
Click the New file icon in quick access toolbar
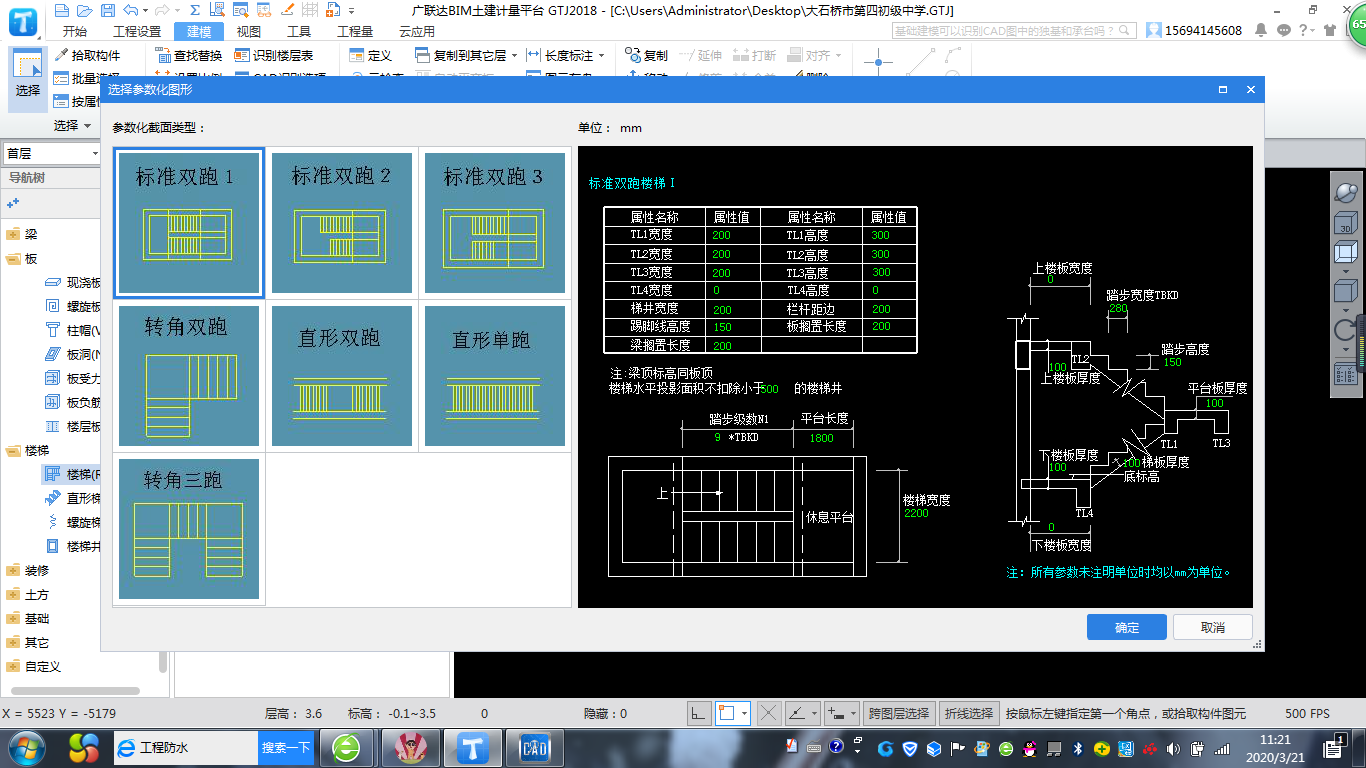coord(62,11)
